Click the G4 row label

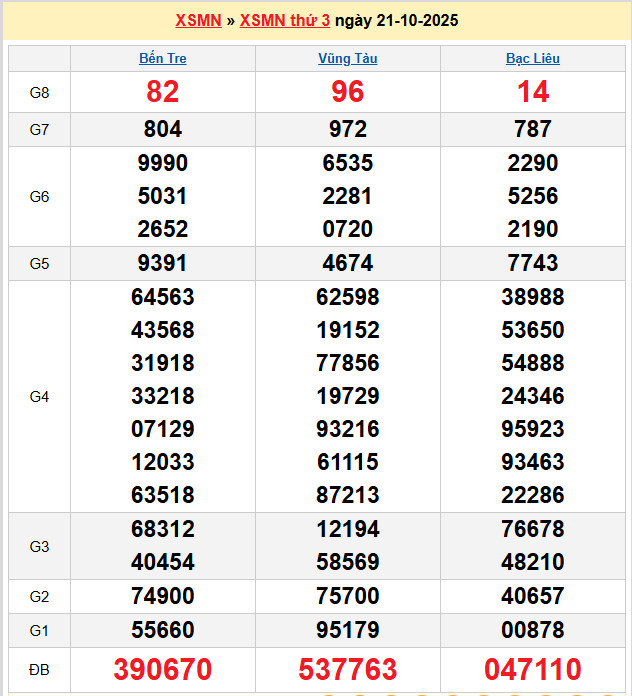[40, 396]
